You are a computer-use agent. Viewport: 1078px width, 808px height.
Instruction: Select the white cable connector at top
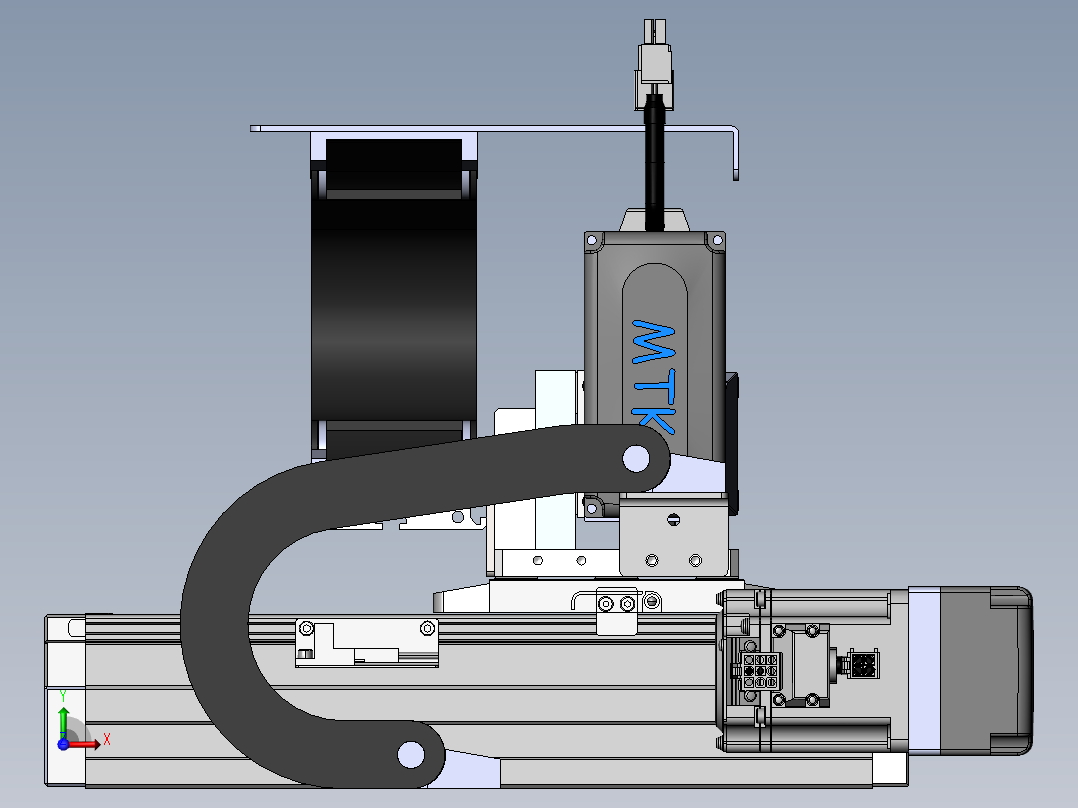click(654, 63)
